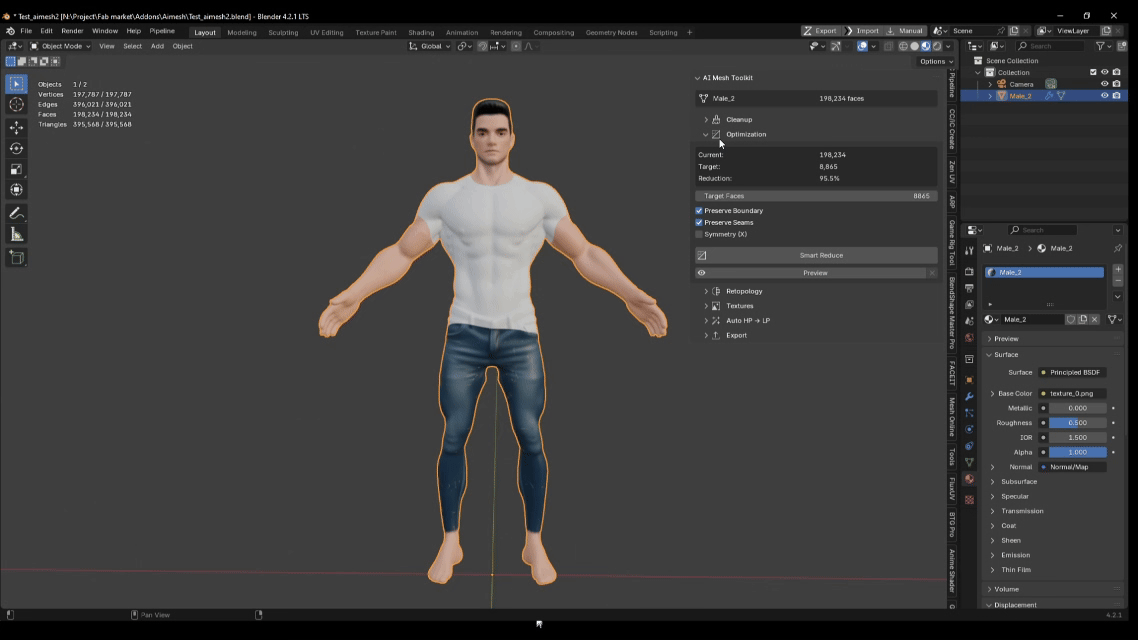1138x640 pixels.
Task: Choose the Move tool
Action: click(x=16, y=128)
